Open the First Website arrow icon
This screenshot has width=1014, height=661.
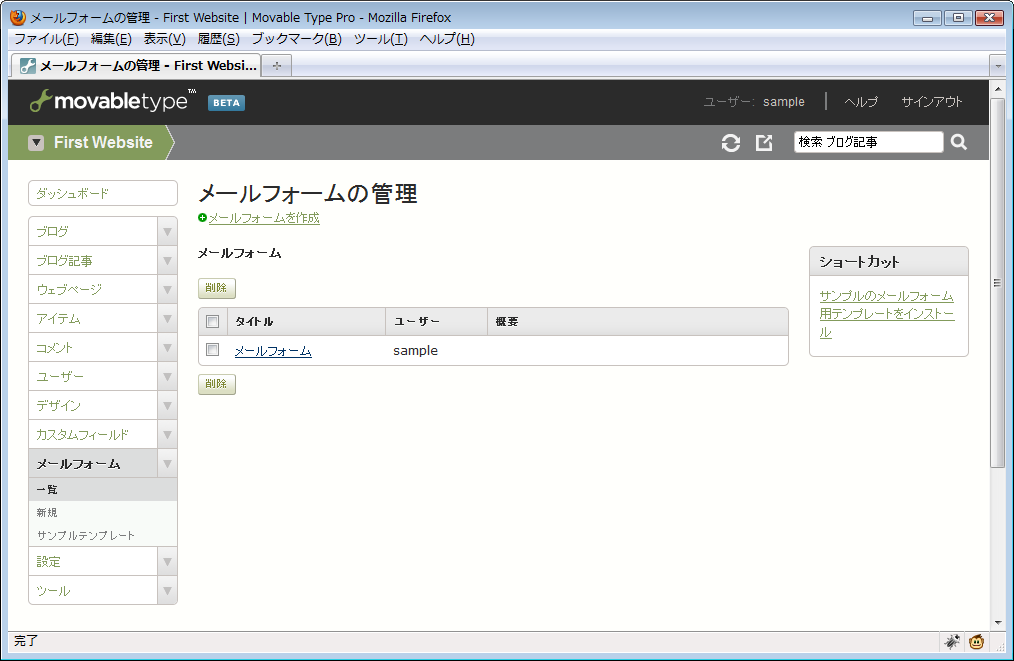(x=36, y=142)
